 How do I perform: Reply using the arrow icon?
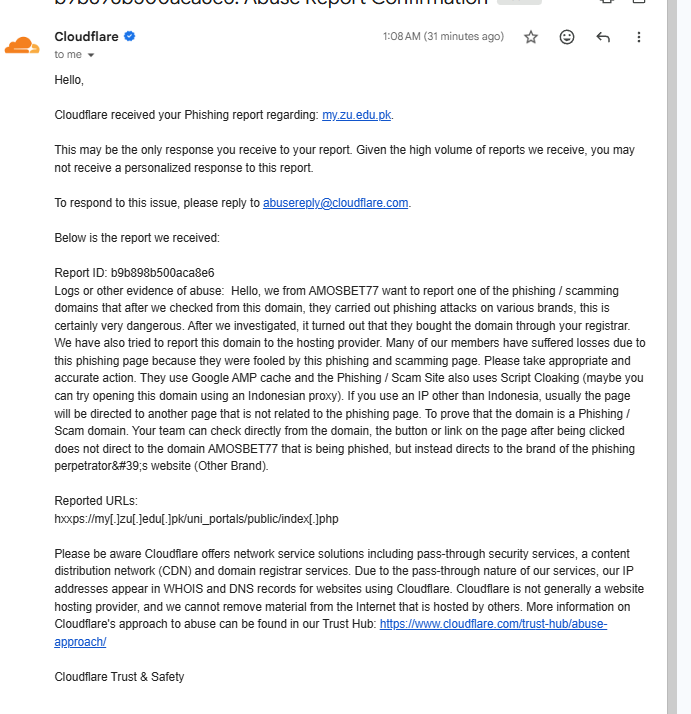point(603,37)
